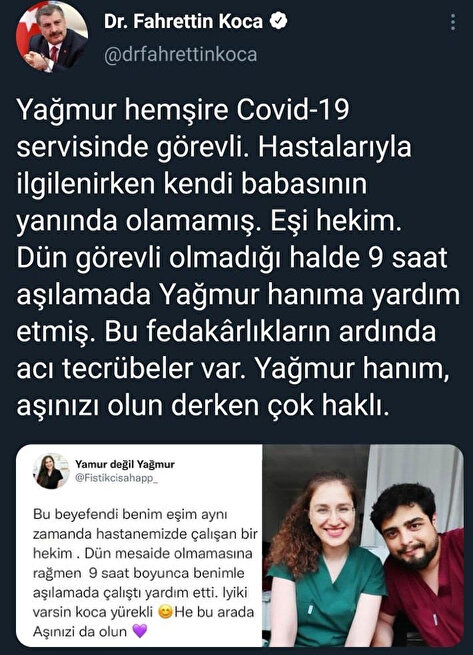473x655 pixels.
Task: Click Eşi hekim in the tweet text
Action: (336, 221)
